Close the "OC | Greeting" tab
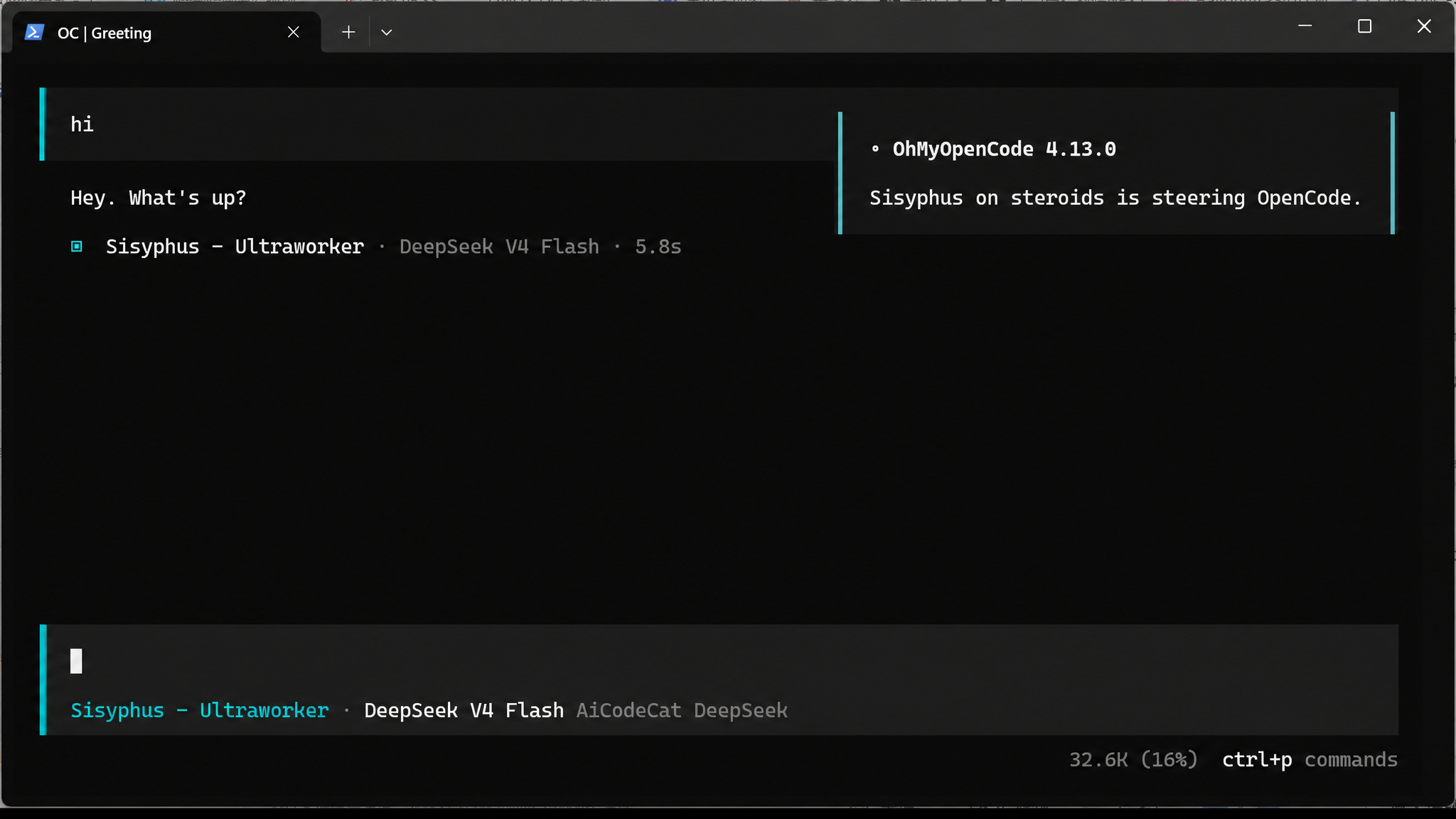 click(x=294, y=32)
